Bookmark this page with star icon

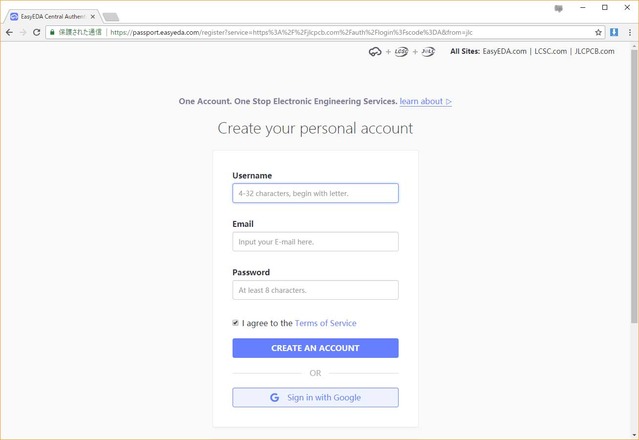pyautogui.click(x=598, y=33)
